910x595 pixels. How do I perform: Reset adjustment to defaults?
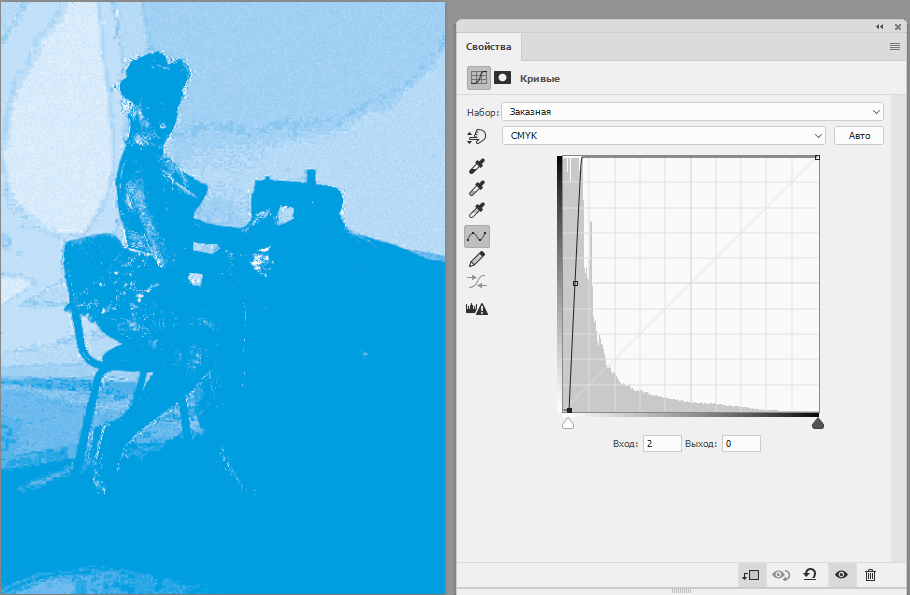pyautogui.click(x=810, y=575)
